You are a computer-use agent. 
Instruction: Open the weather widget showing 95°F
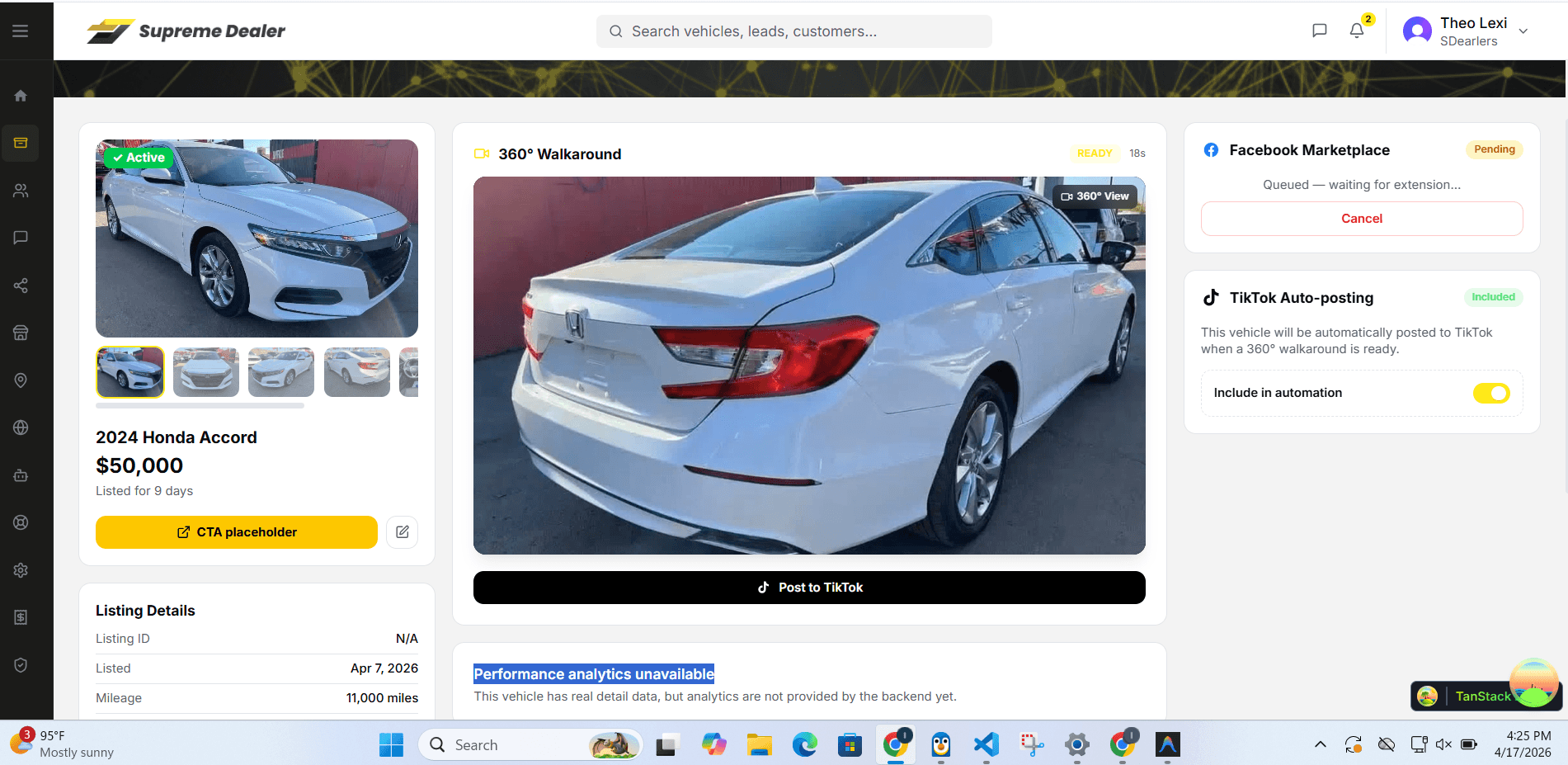pos(63,743)
